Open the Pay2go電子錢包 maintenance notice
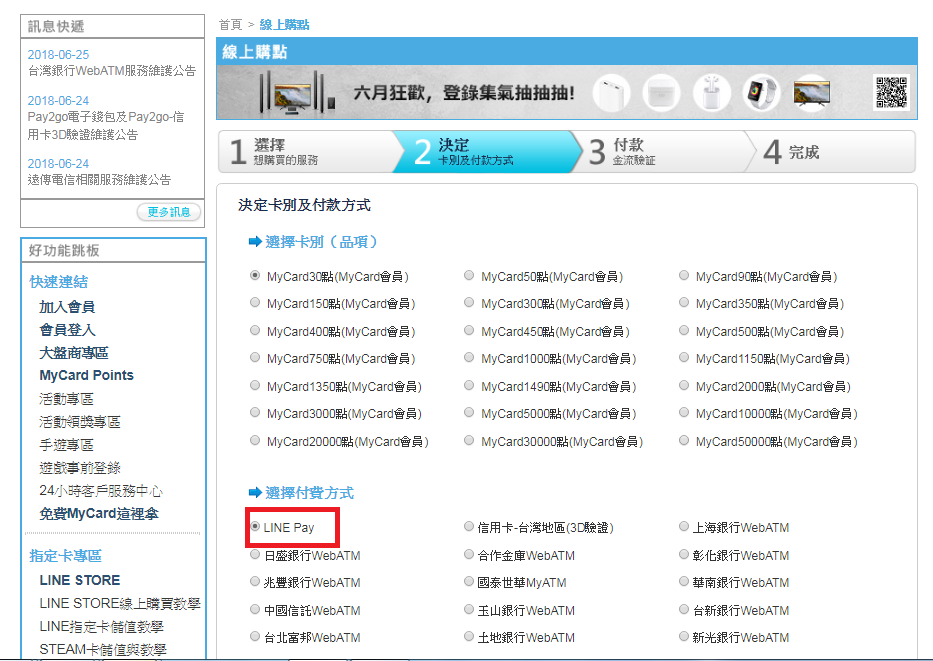The image size is (933, 661). pos(106,126)
